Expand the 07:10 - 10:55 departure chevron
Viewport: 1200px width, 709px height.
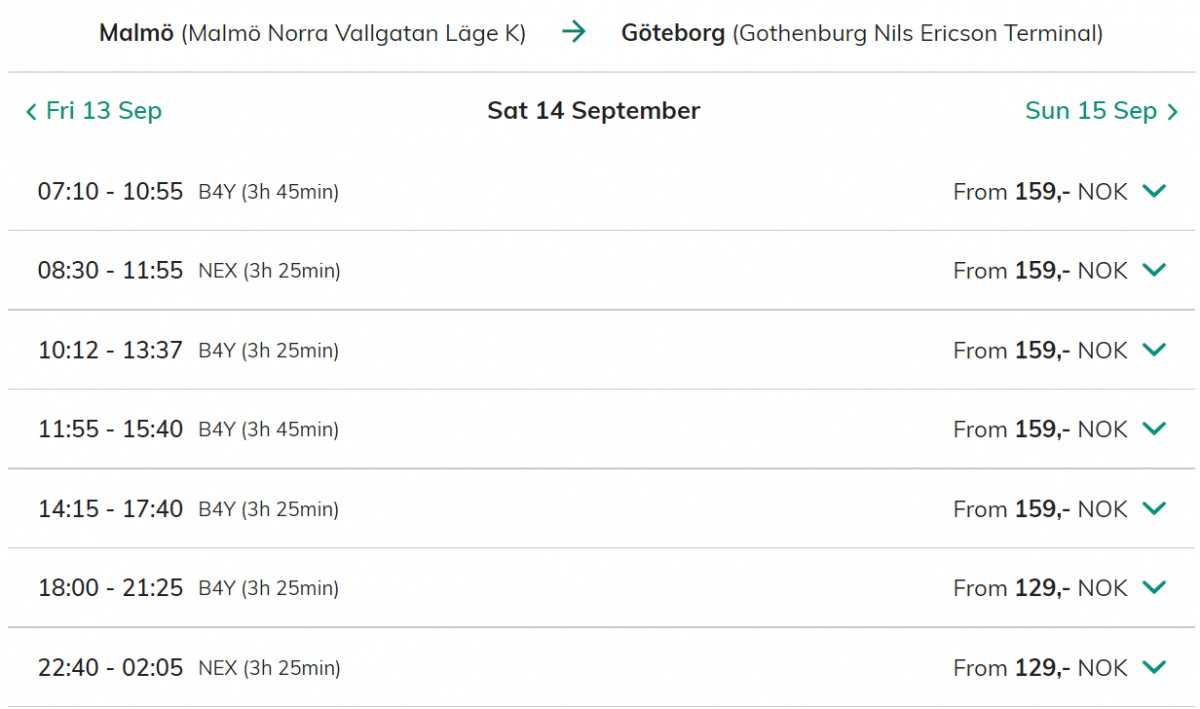coord(1154,191)
